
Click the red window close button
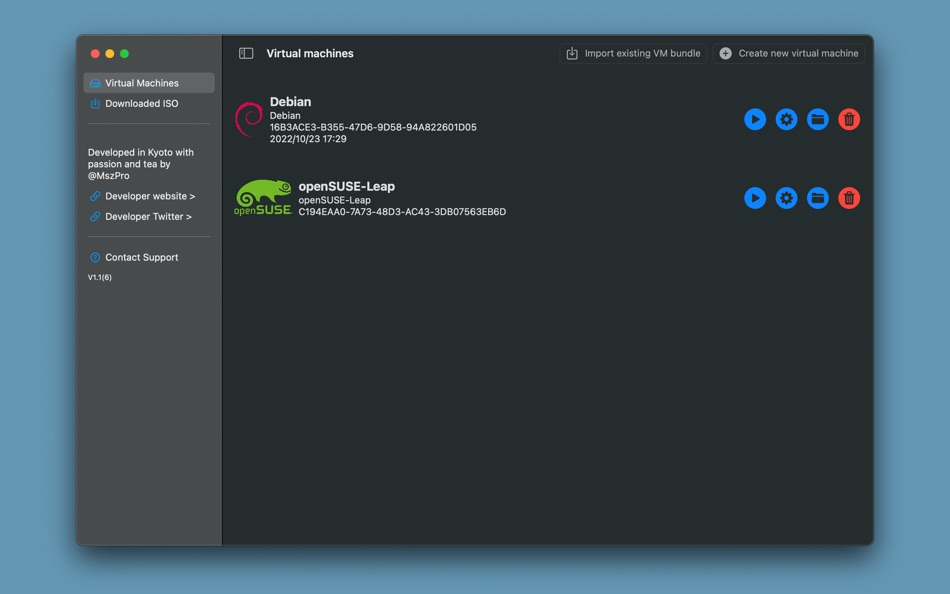pyautogui.click(x=95, y=54)
